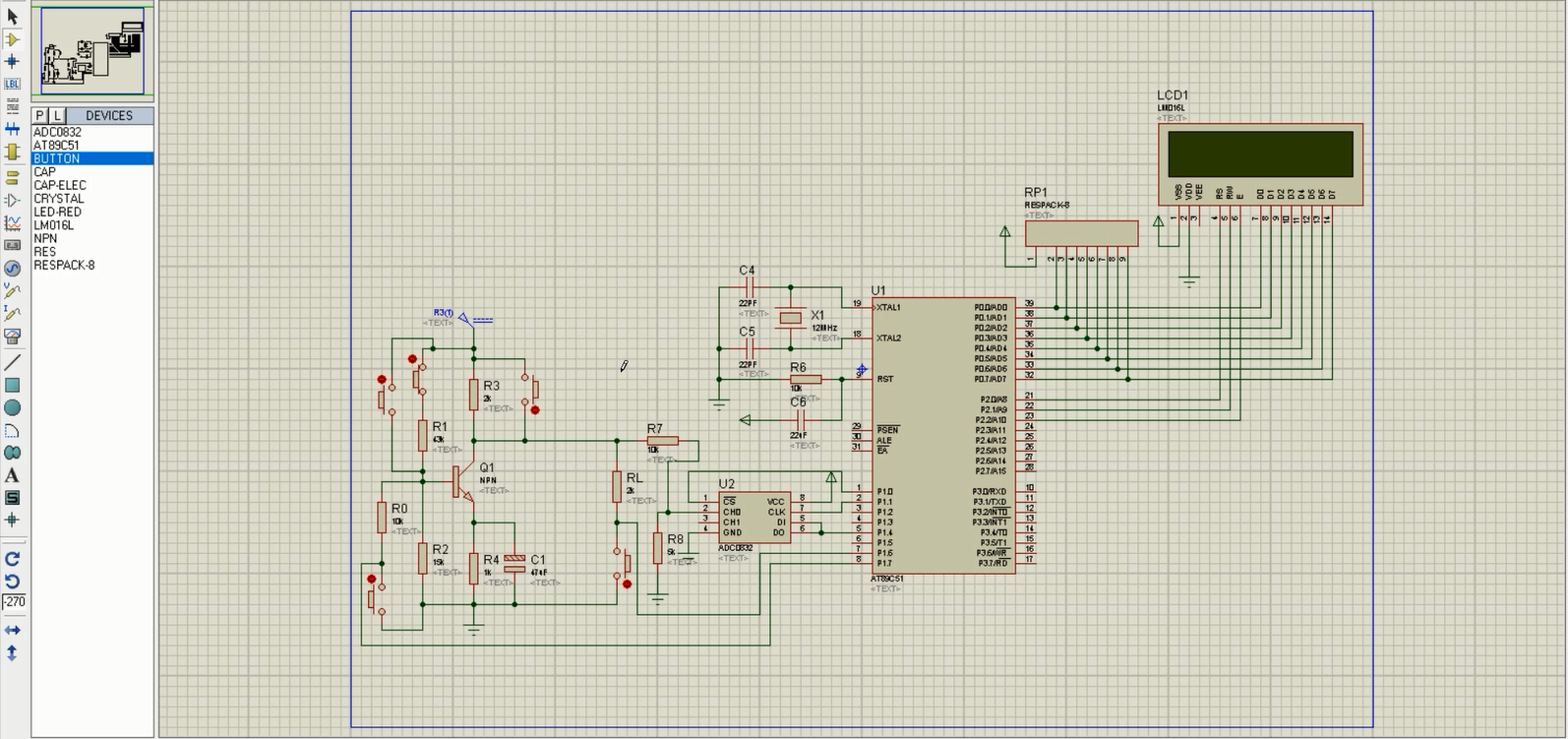The image size is (1568, 739).
Task: Select the 2D text A tool
Action: tap(13, 475)
